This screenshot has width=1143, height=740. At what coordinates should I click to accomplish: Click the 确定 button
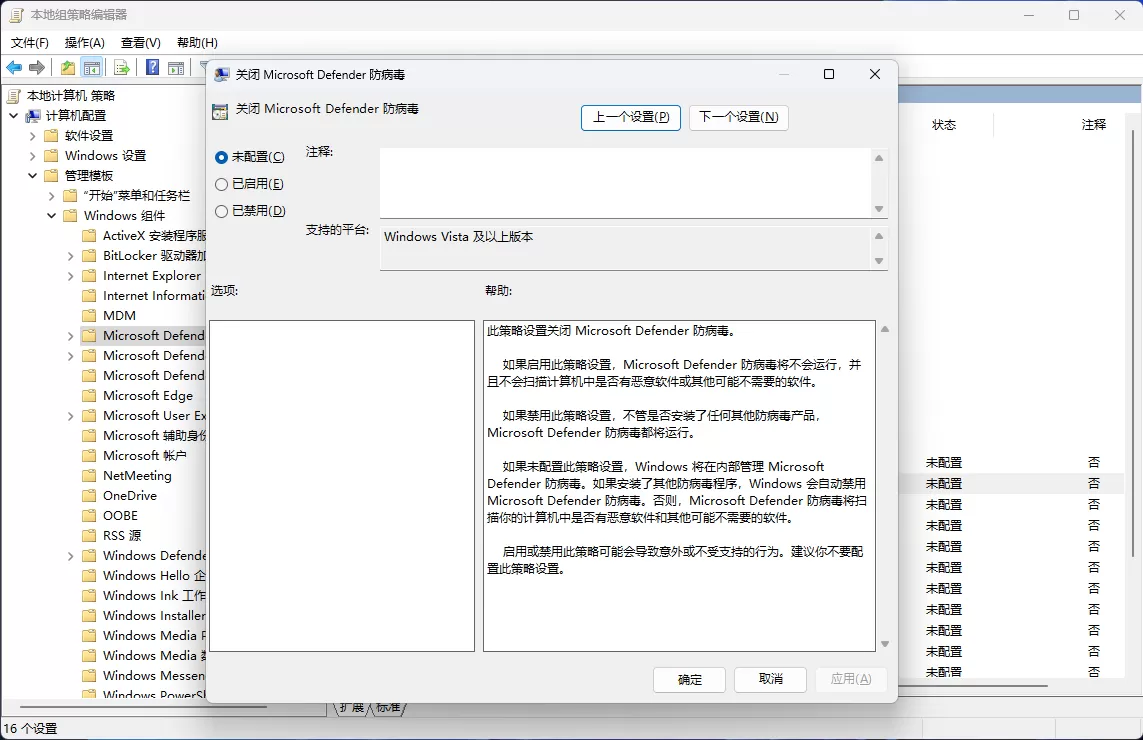689,679
